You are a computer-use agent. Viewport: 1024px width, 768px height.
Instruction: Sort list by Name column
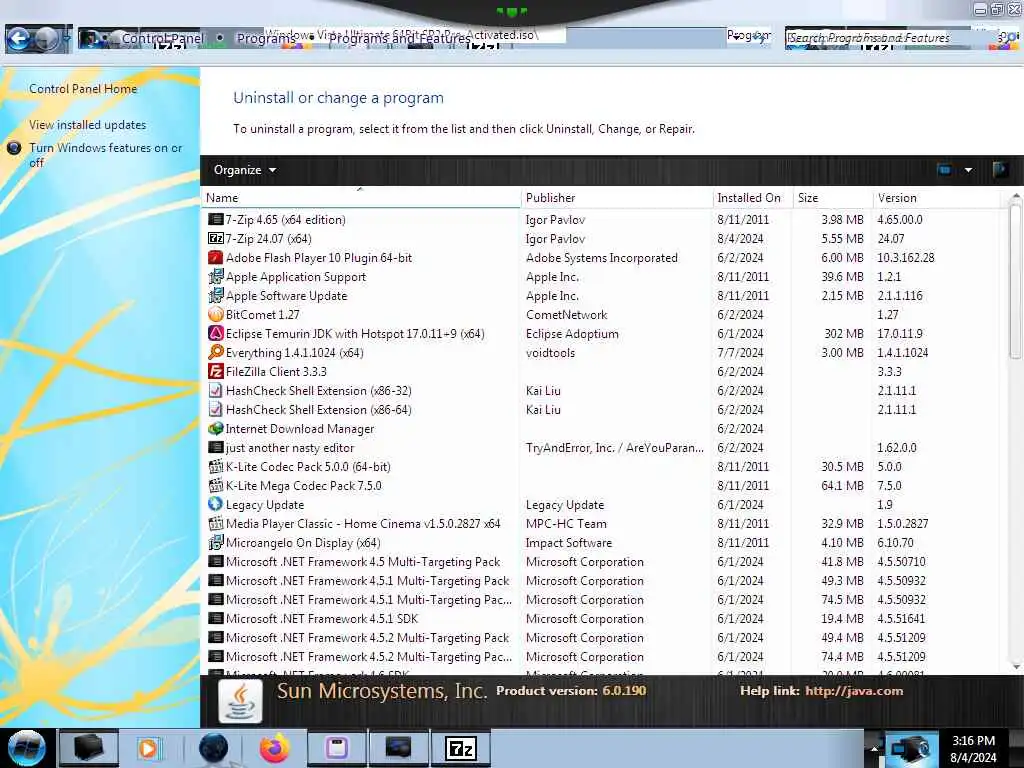361,198
